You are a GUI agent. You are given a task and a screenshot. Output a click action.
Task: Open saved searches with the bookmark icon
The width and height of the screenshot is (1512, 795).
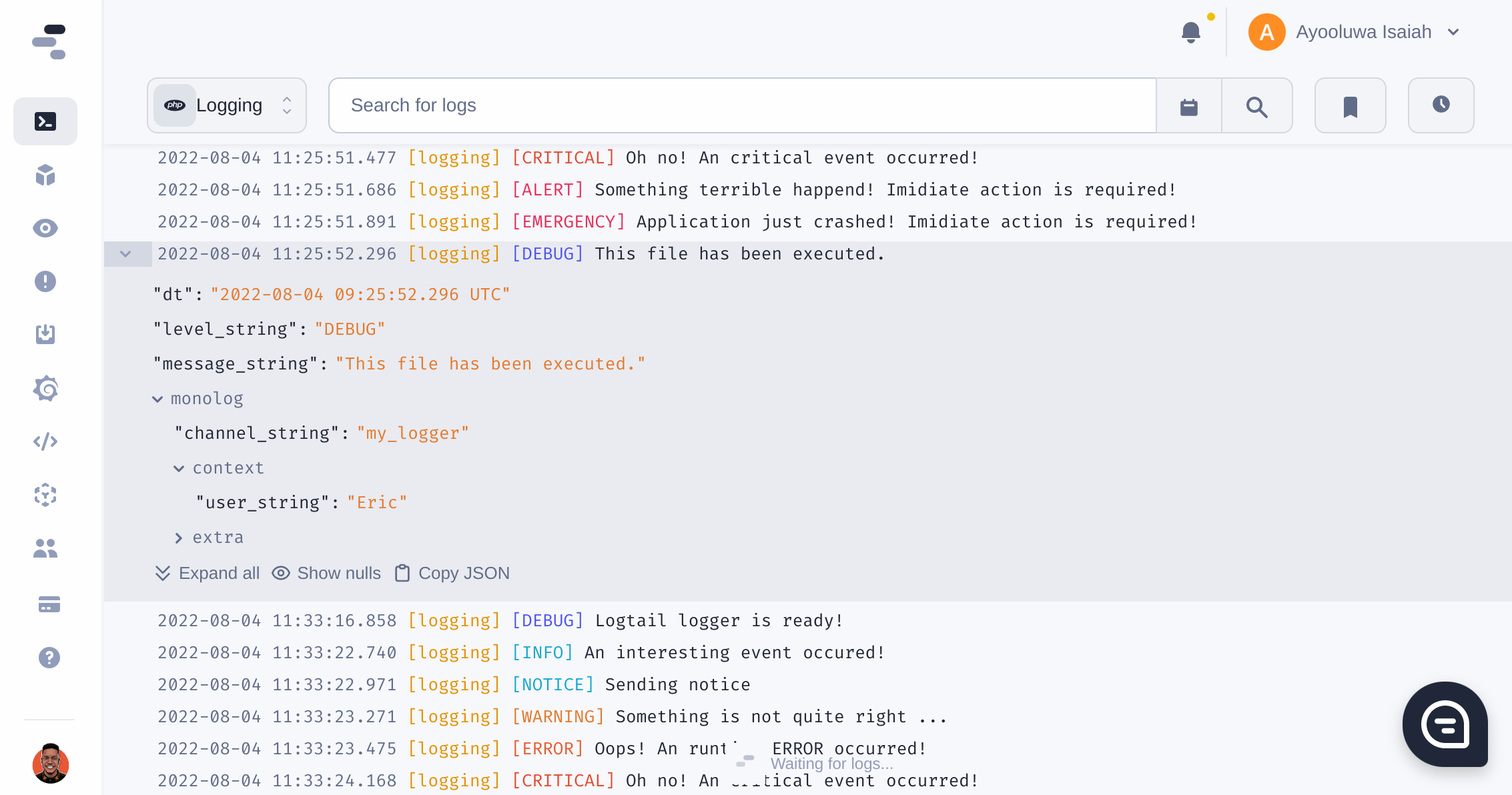[x=1350, y=105]
